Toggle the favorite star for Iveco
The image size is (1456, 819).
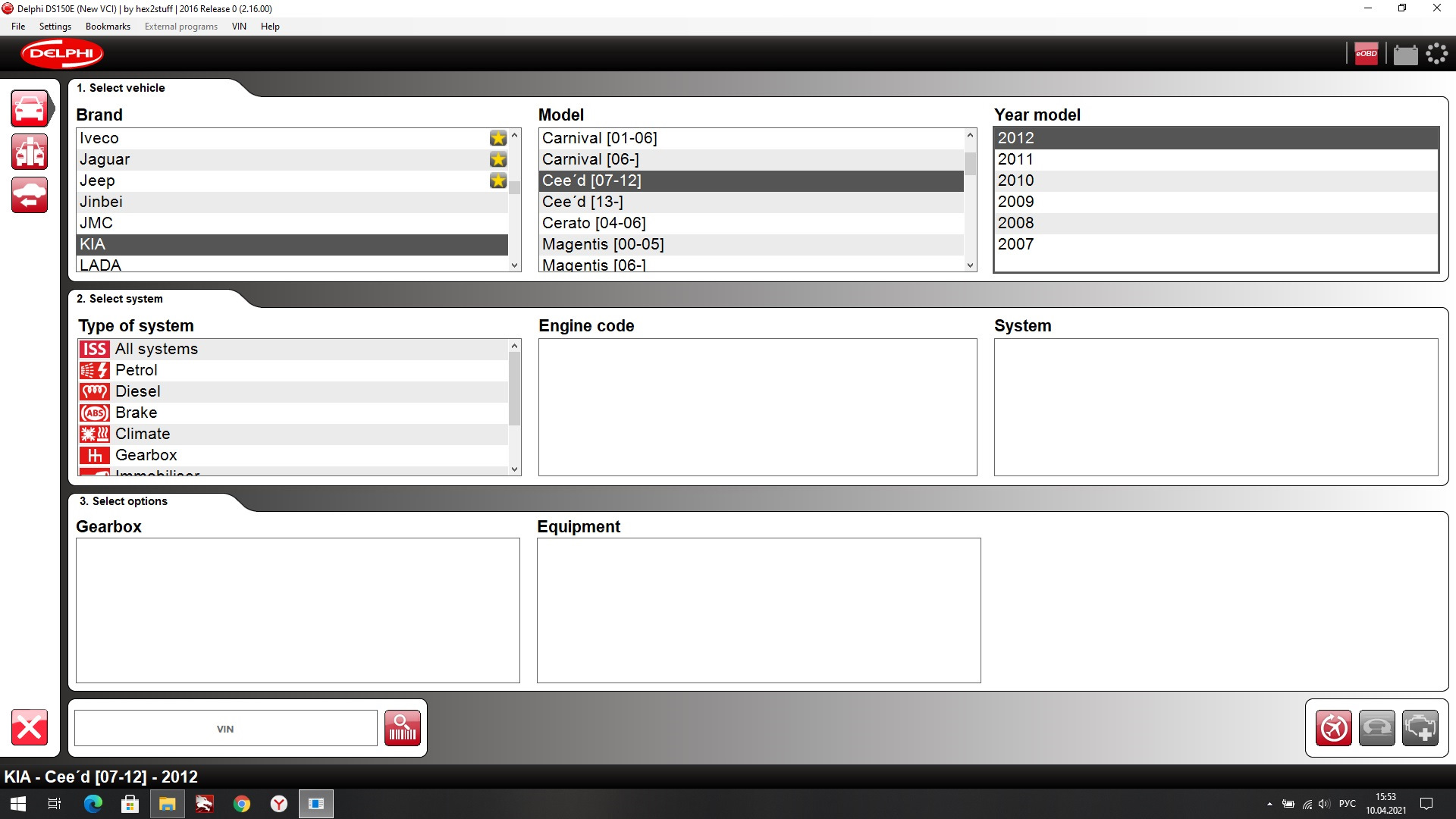click(498, 138)
